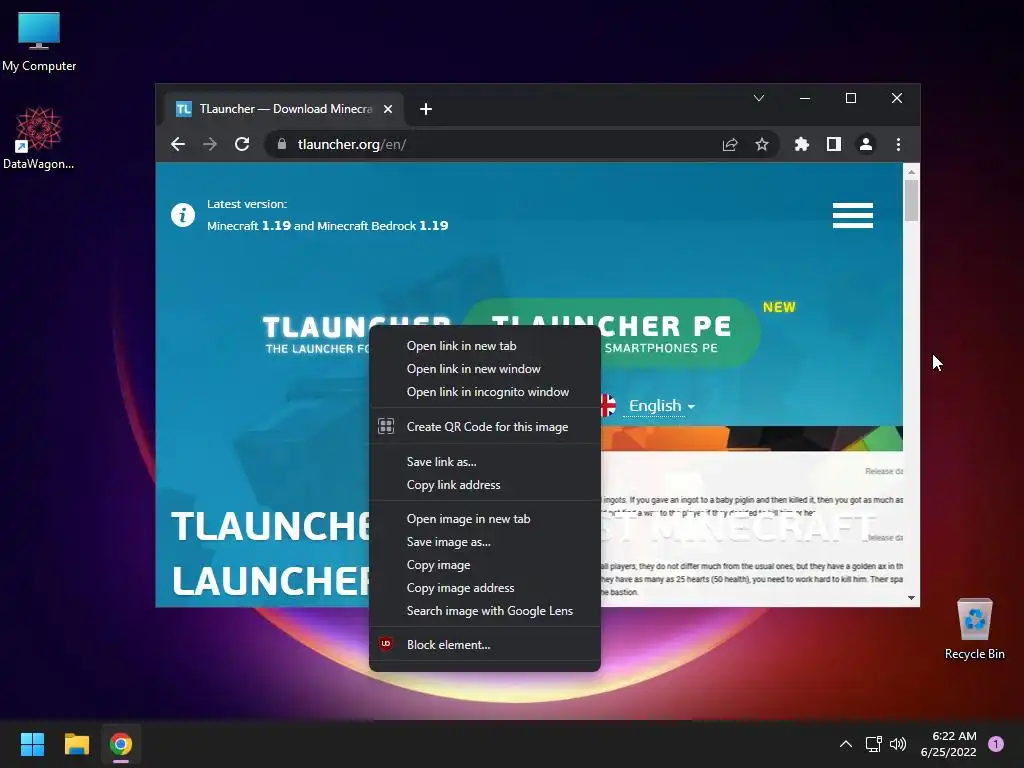Screen dimensions: 1024x768
Task: Select Open link in new window
Action: tap(485, 369)
